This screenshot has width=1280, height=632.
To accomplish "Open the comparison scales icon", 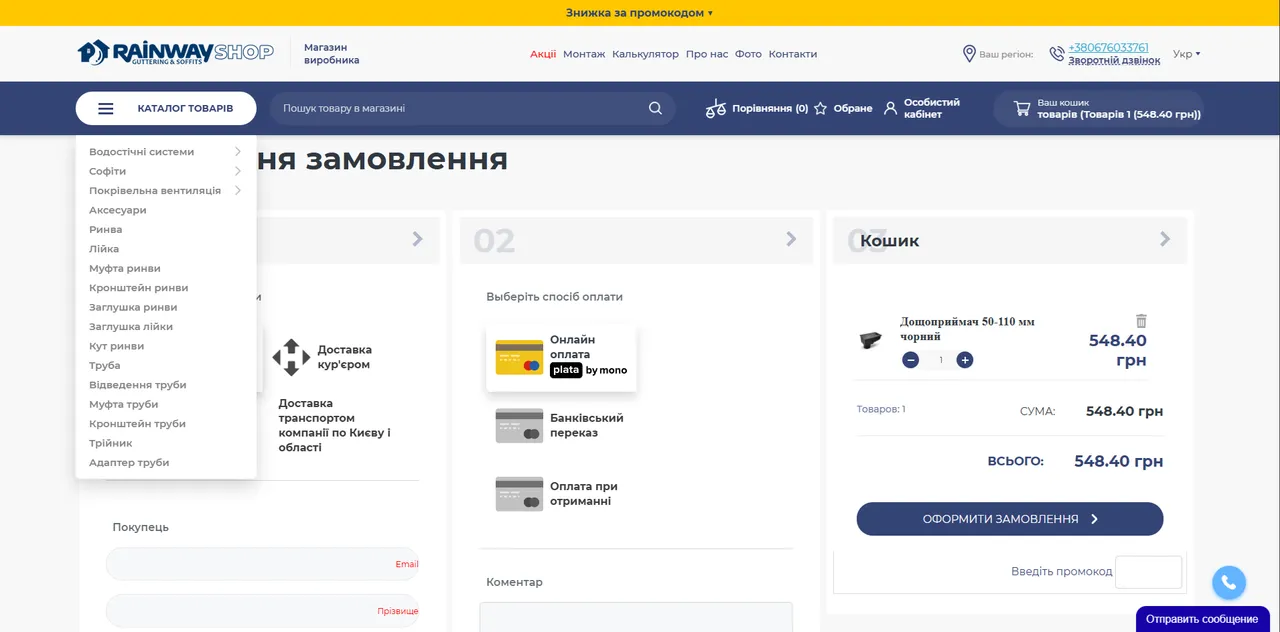I will 716,108.
